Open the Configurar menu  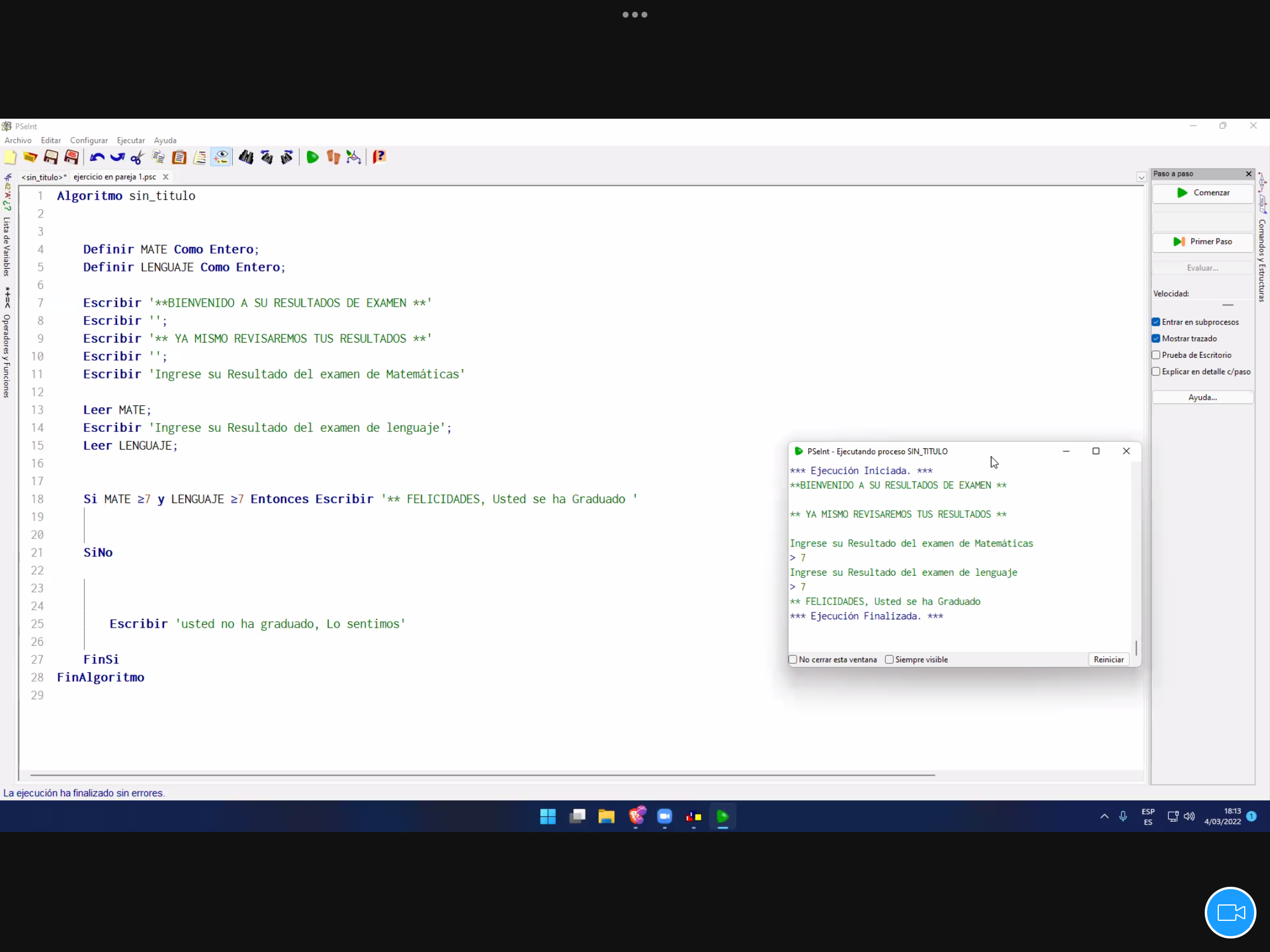click(89, 140)
